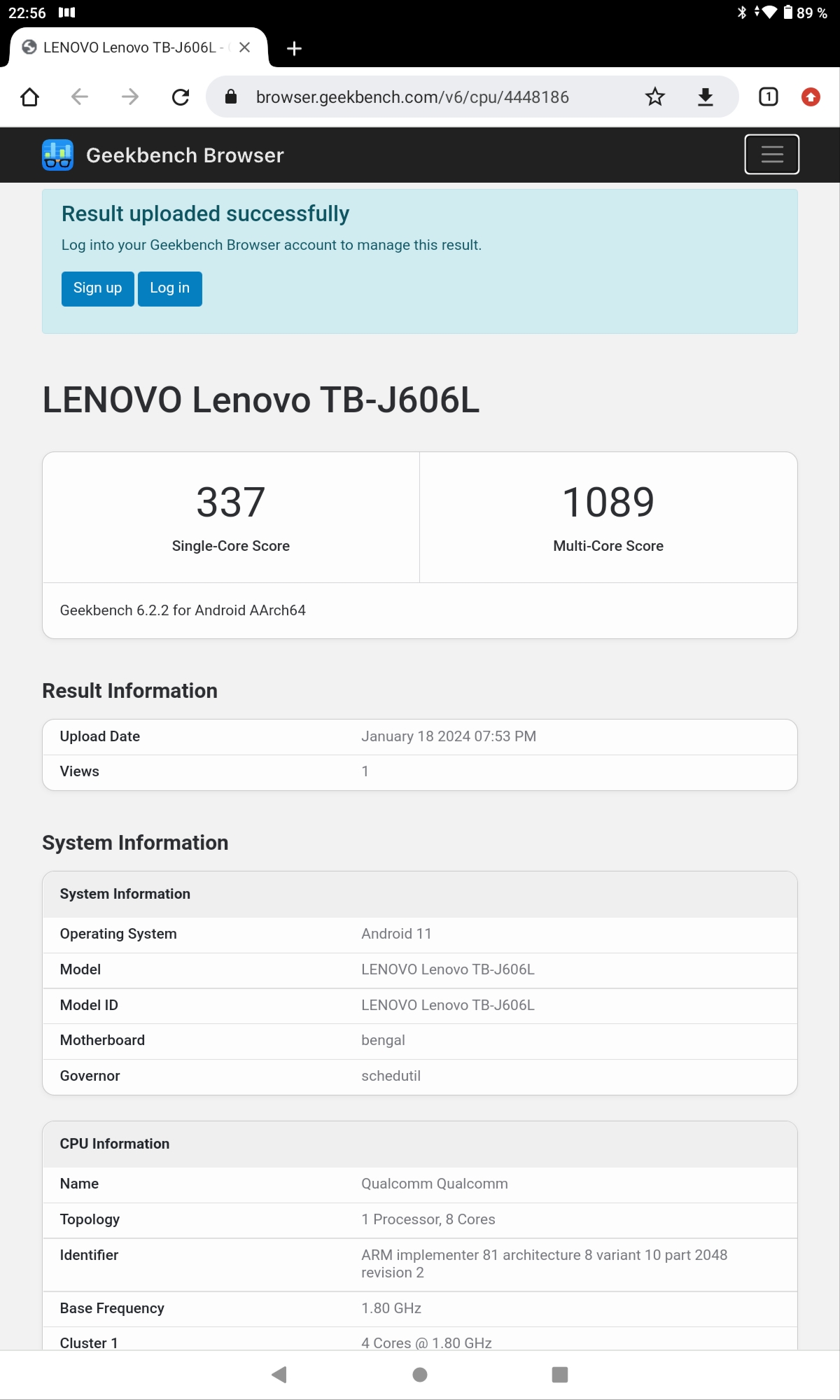Tap the download icon in address bar
Viewport: 840px width, 1400px height.
tap(706, 97)
